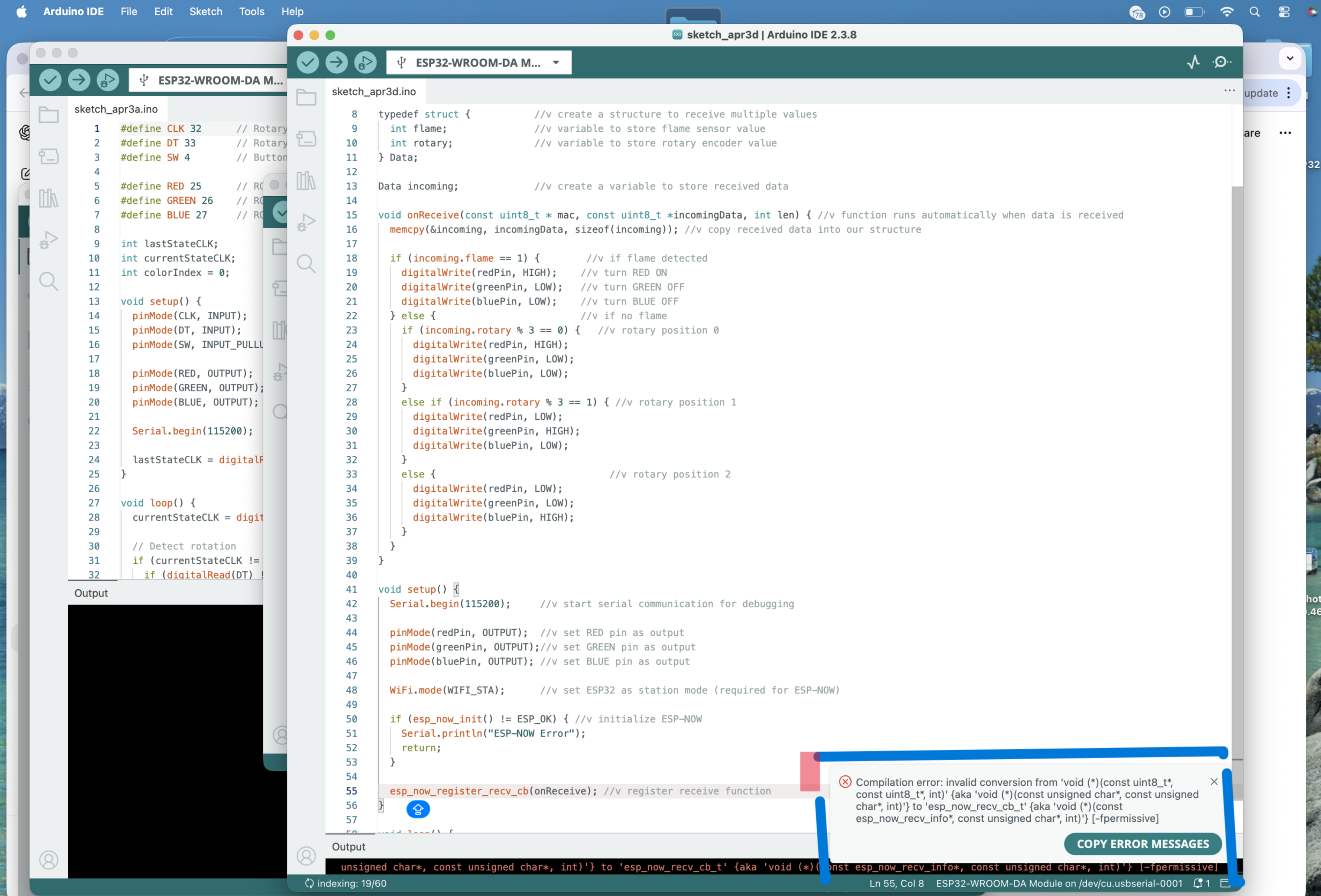Open Boards Manager in the sketch_apr3a sidebar
1321x896 pixels.
48,156
